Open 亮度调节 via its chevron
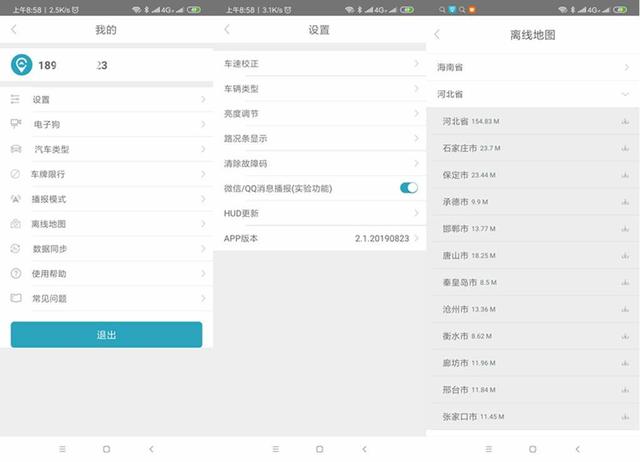The height and width of the screenshot is (462, 640). [416, 113]
